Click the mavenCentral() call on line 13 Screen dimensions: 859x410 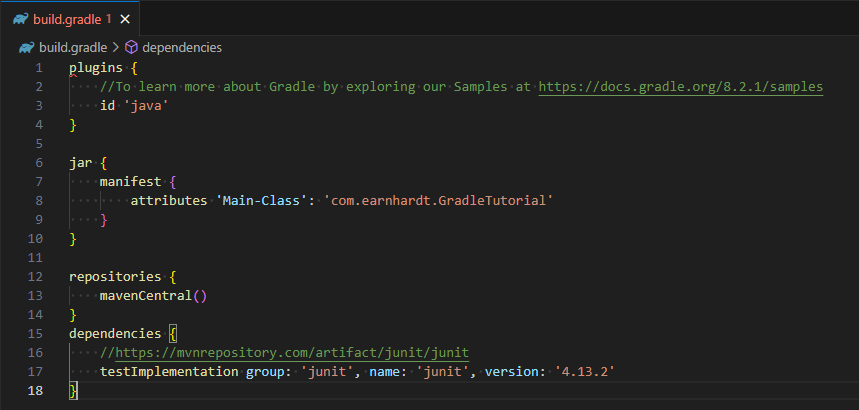tap(153, 295)
